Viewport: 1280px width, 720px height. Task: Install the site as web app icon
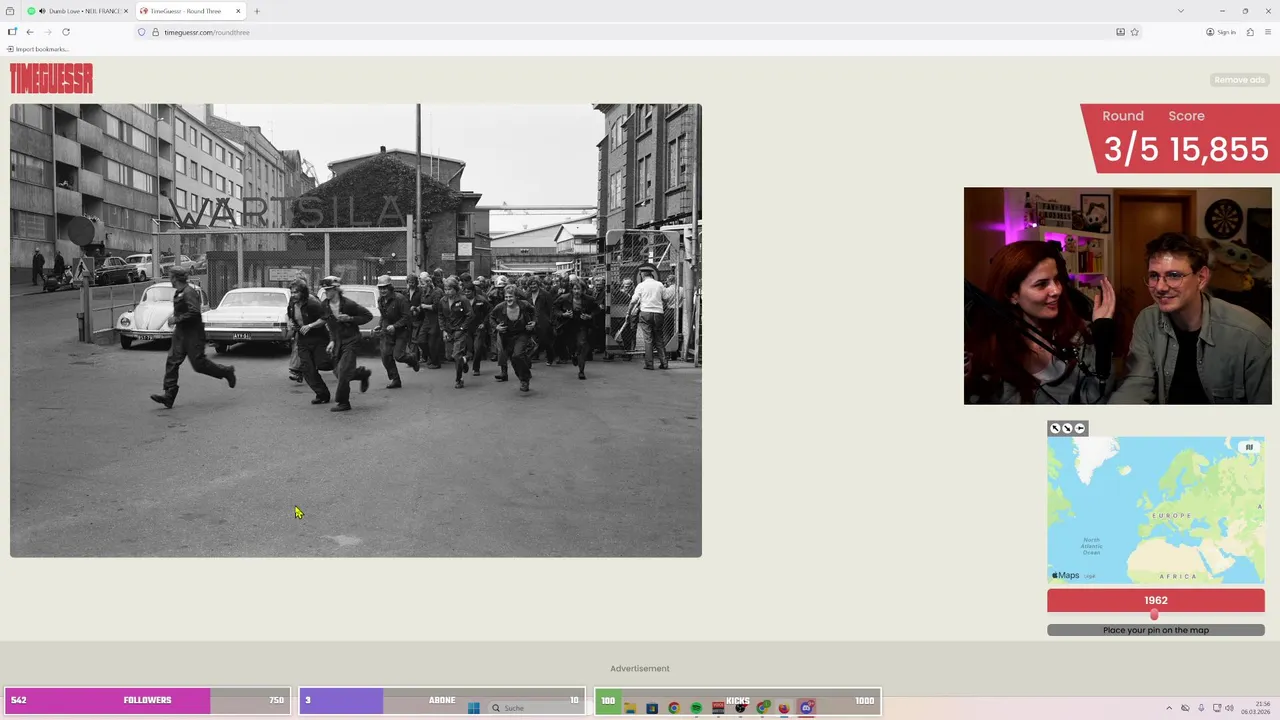pos(1121,32)
